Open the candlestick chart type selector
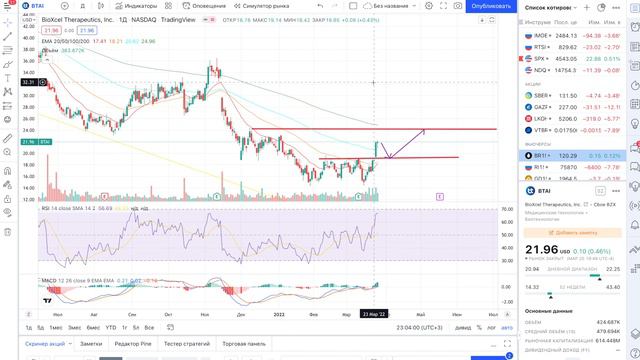Viewport: 640px width, 360px height. coord(101,6)
